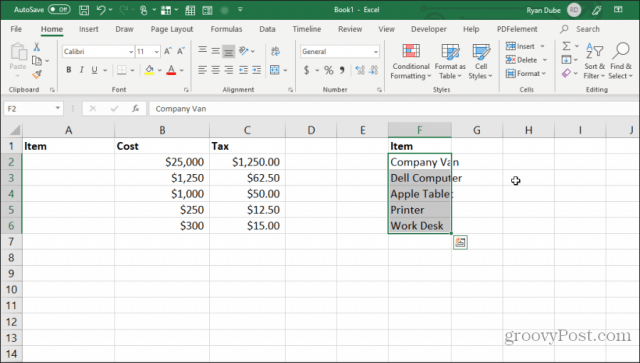Click the Save icon in title bar
Screen dimensions: 640x363
[84, 10]
